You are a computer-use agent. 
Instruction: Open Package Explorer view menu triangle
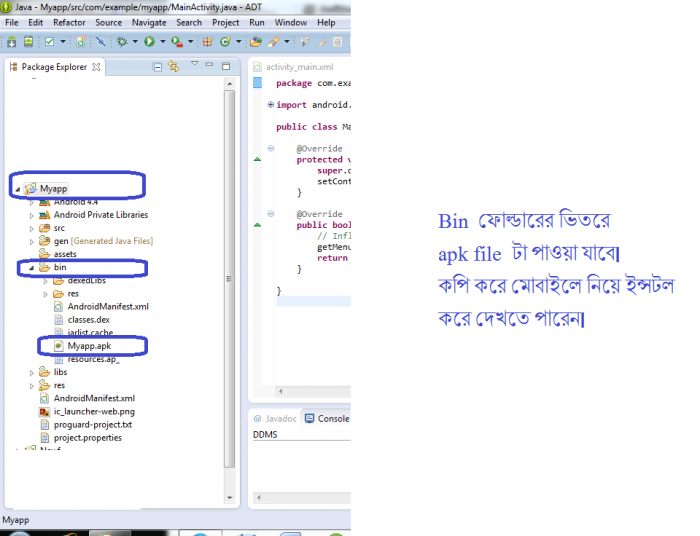pos(194,64)
